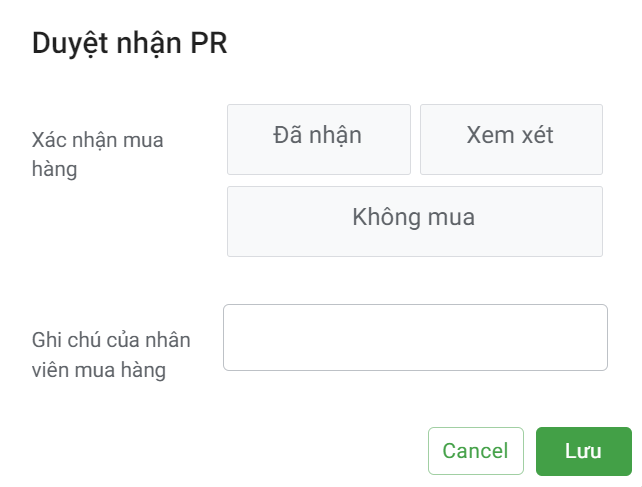
Task: Set purchase confirmation to "Xem xét"
Action: 510,139
